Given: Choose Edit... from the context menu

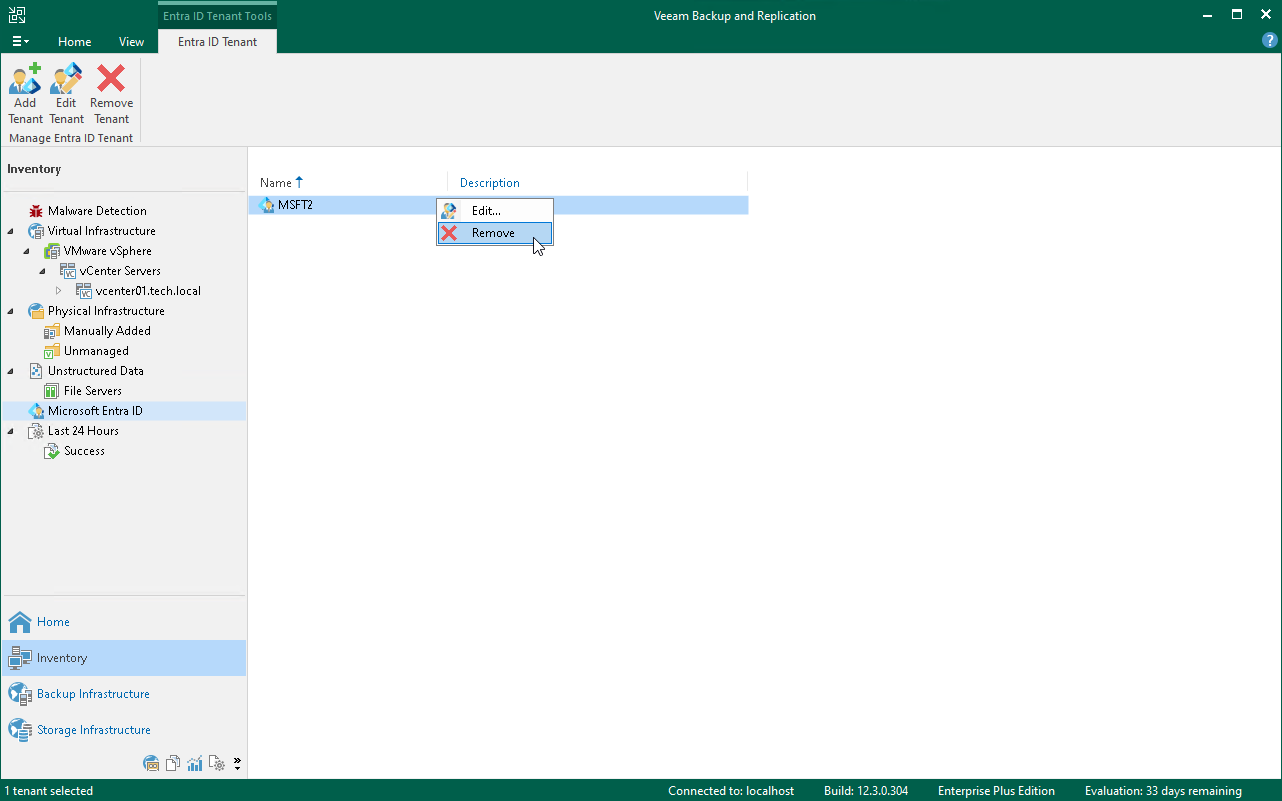Looking at the screenshot, I should click(495, 211).
